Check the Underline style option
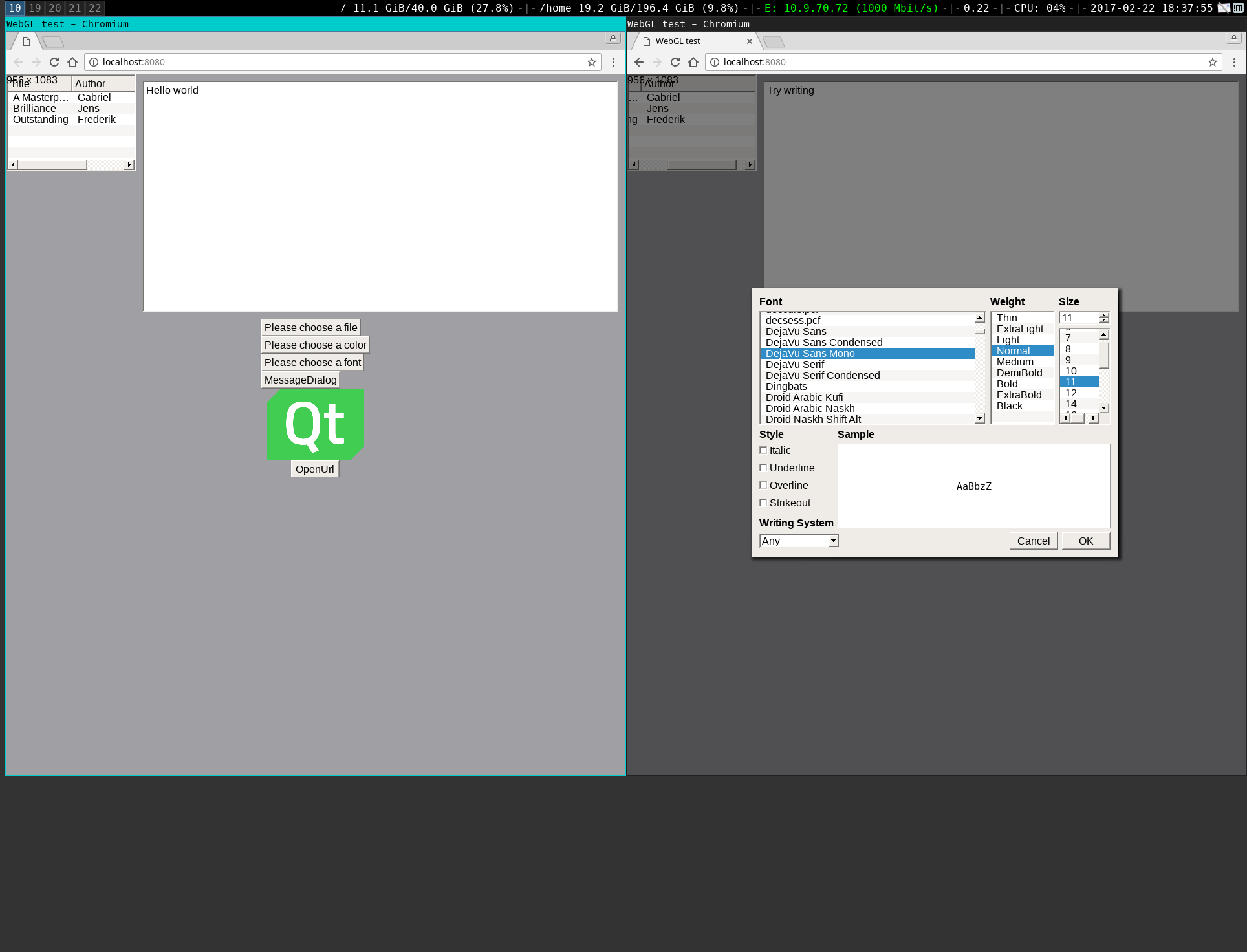This screenshot has height=952, width=1247. [763, 468]
